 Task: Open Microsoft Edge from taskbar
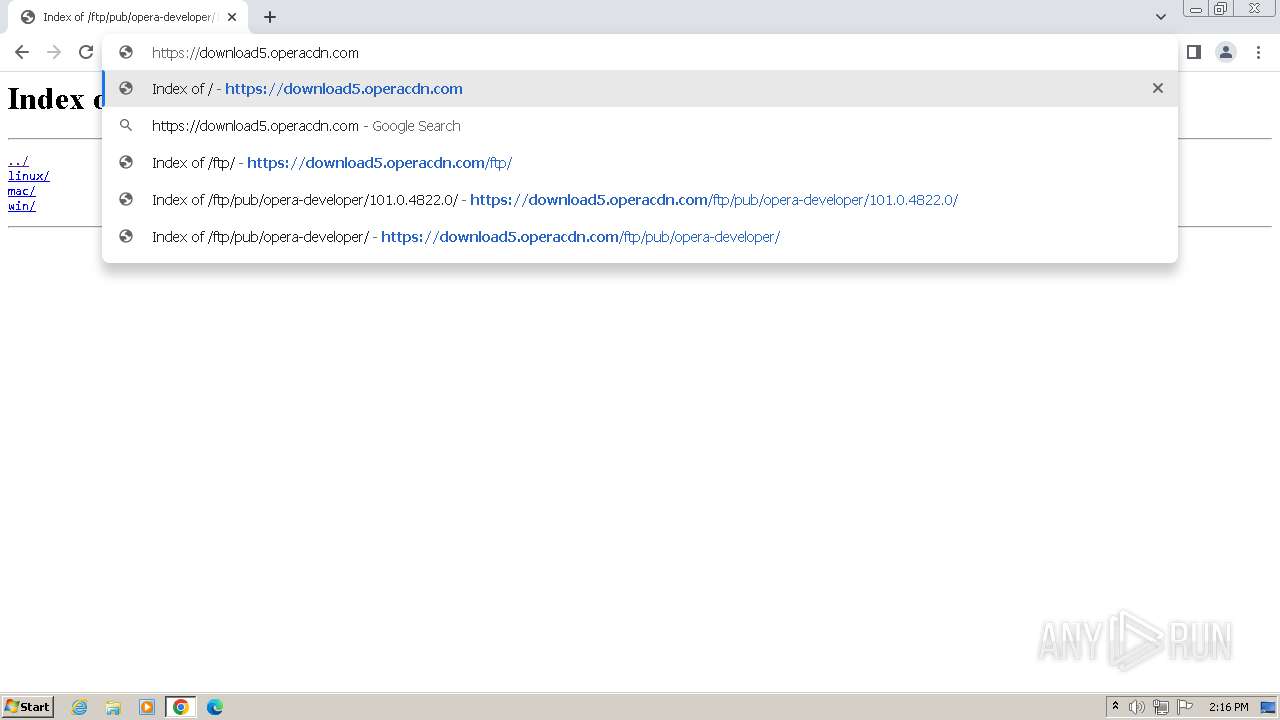click(215, 707)
